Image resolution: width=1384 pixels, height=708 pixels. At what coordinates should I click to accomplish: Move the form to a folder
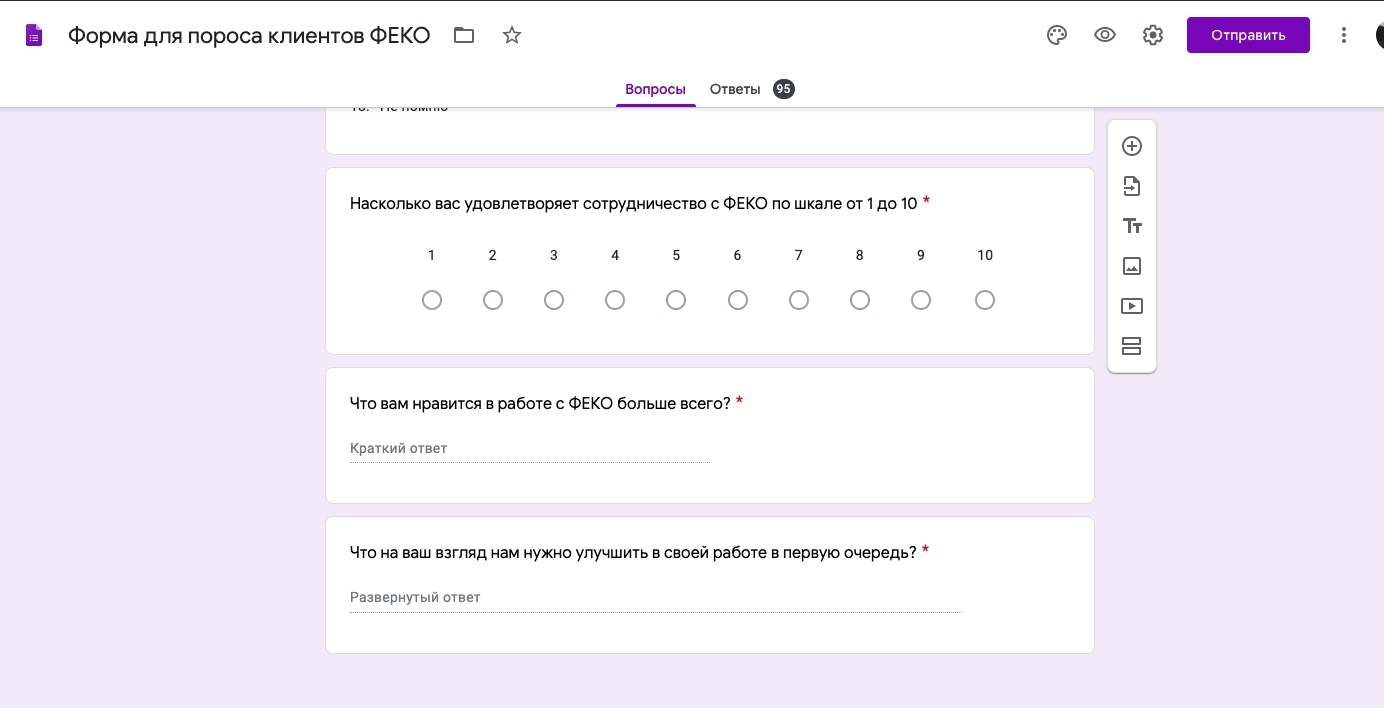(464, 35)
